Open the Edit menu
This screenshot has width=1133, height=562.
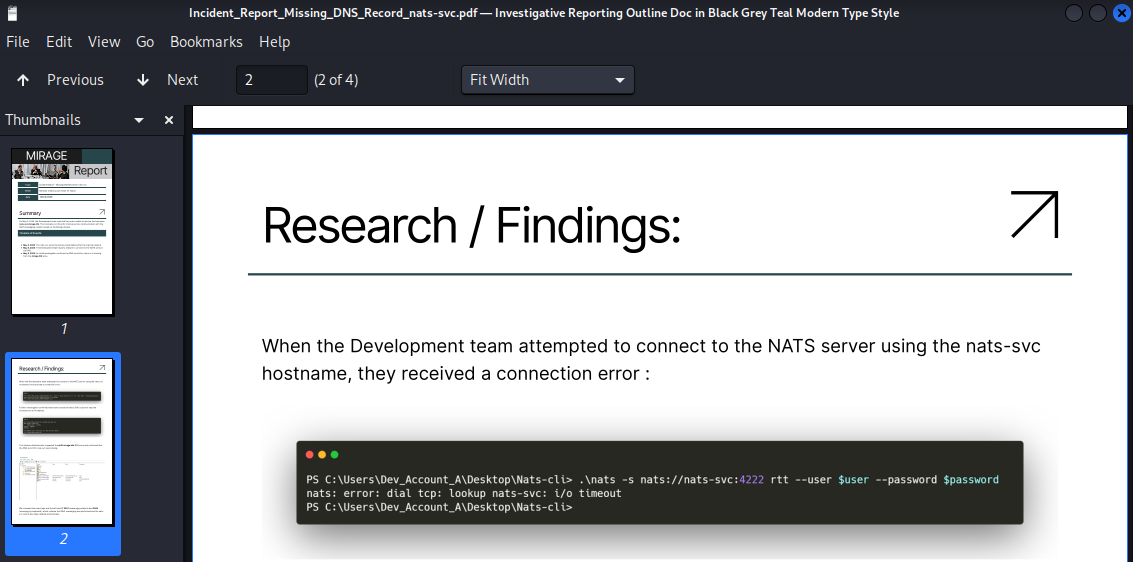point(59,42)
